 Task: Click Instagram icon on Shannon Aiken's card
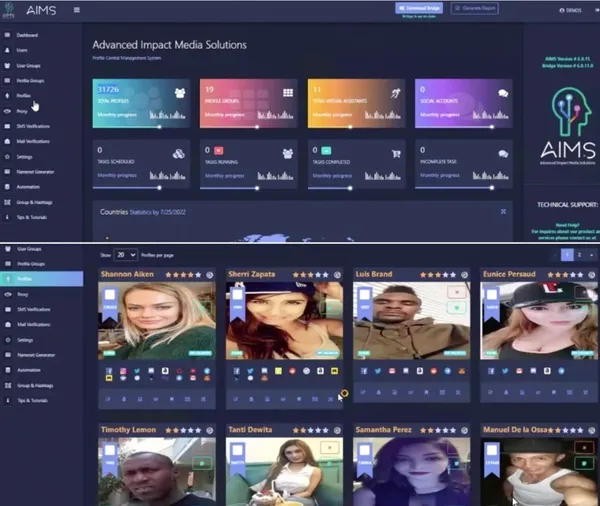123,371
